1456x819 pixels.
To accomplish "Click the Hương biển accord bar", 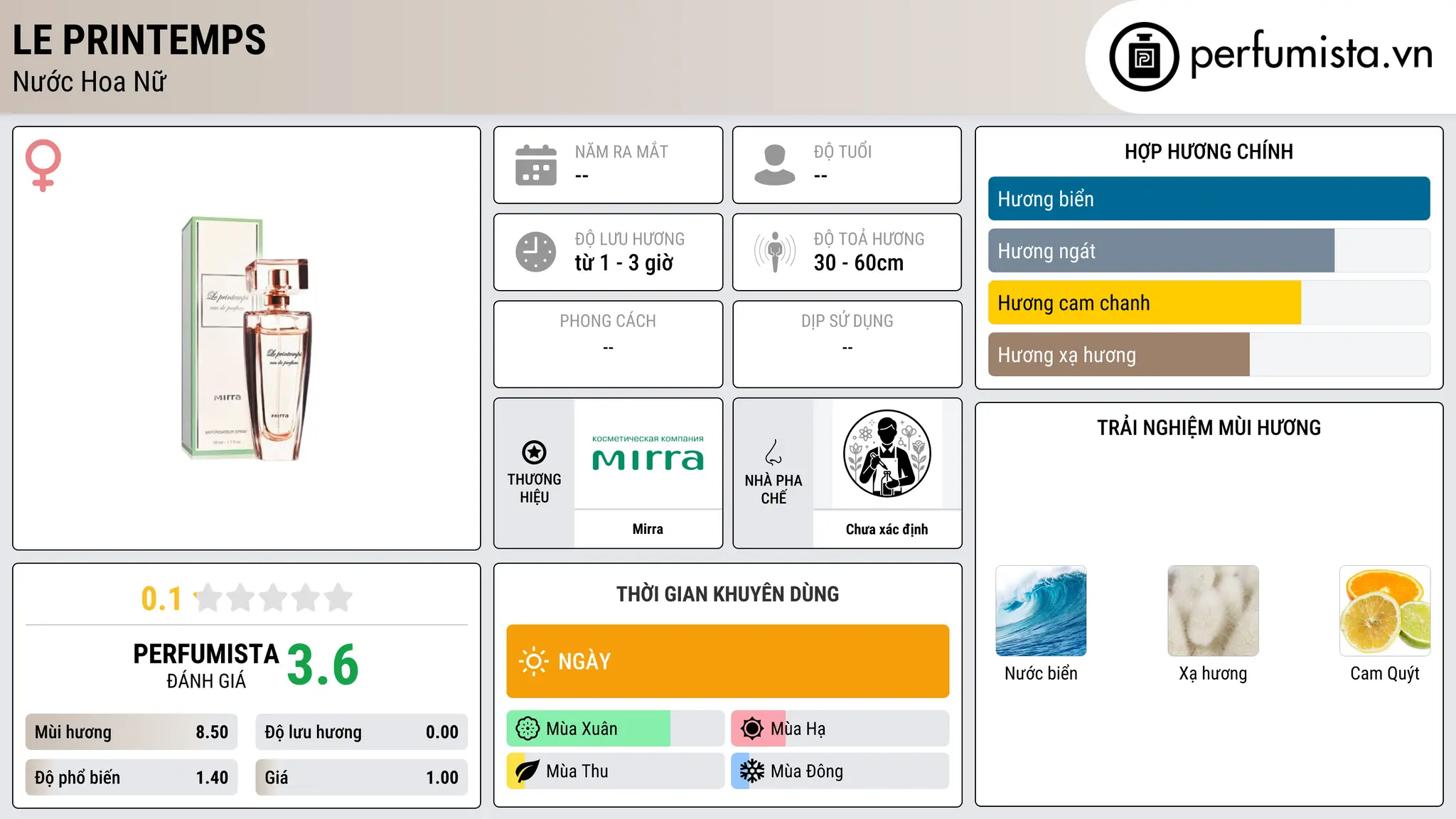I will coord(1209,199).
